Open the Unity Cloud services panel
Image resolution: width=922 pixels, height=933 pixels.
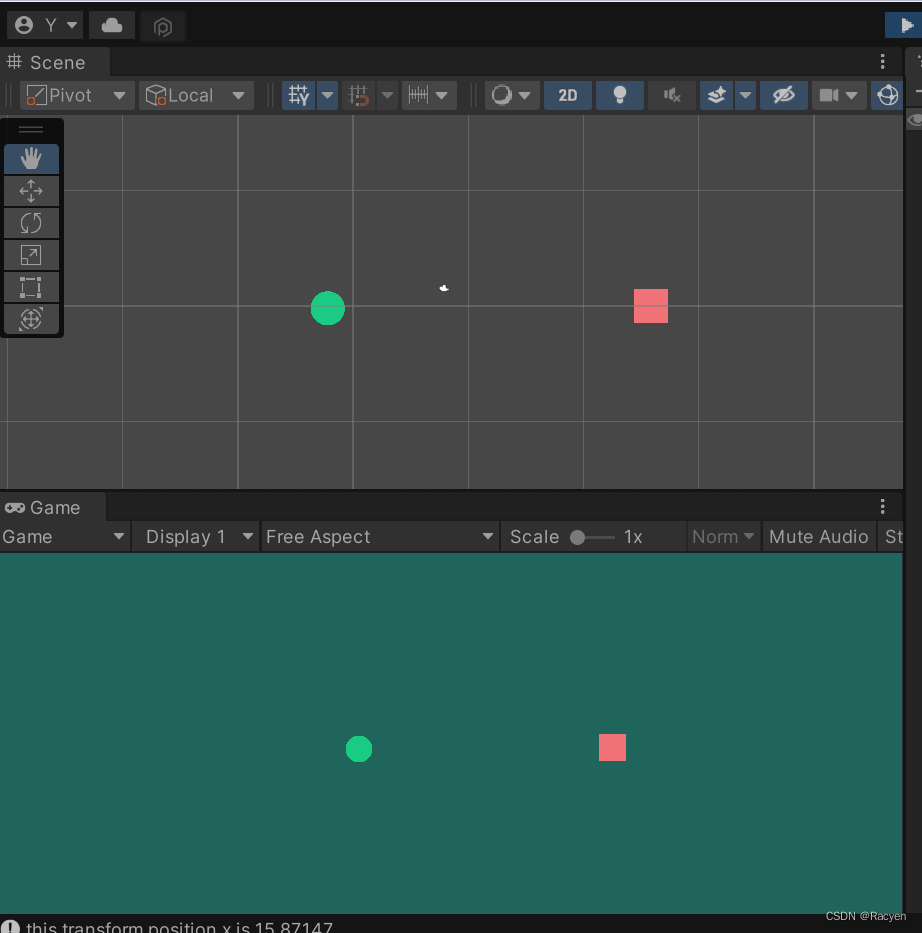[111, 24]
